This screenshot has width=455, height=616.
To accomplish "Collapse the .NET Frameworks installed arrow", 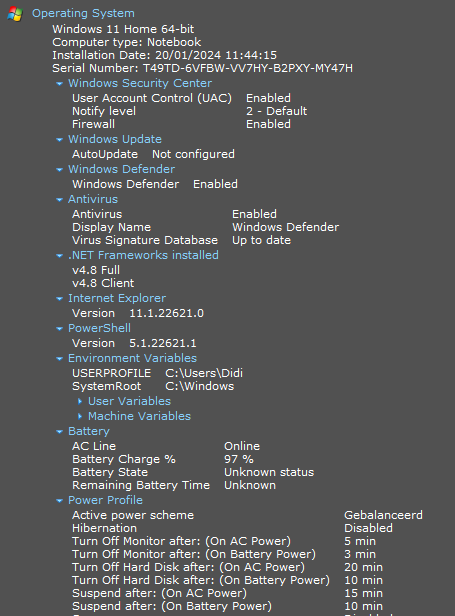I will [x=60, y=256].
